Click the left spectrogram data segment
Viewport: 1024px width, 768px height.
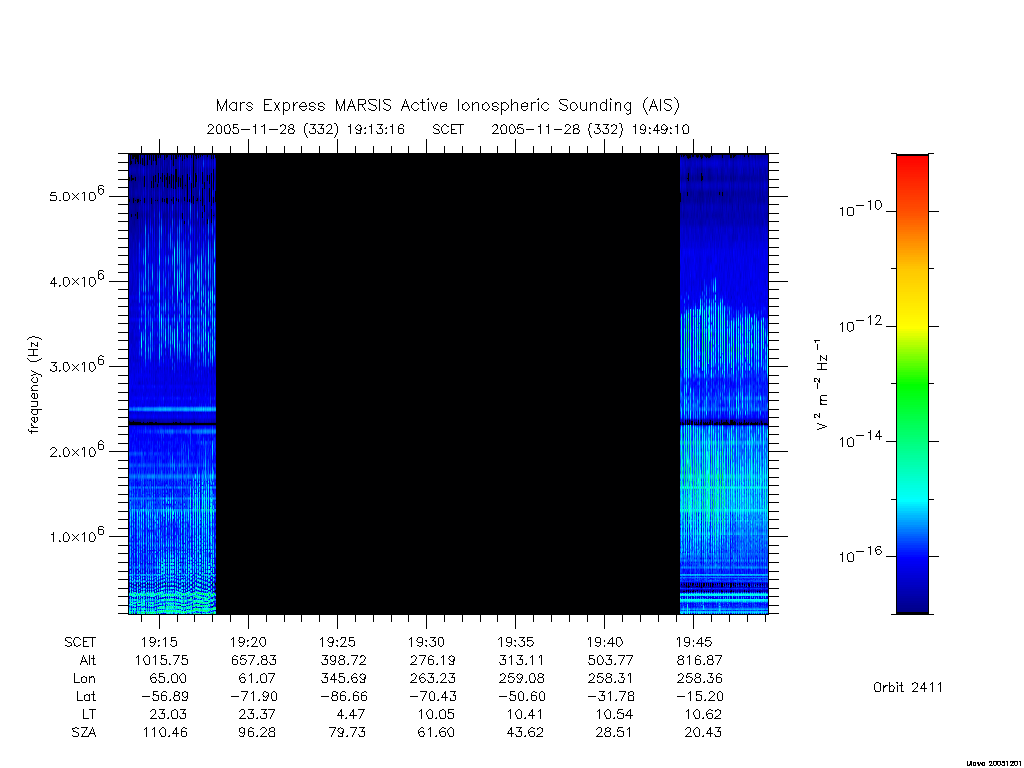click(172, 384)
